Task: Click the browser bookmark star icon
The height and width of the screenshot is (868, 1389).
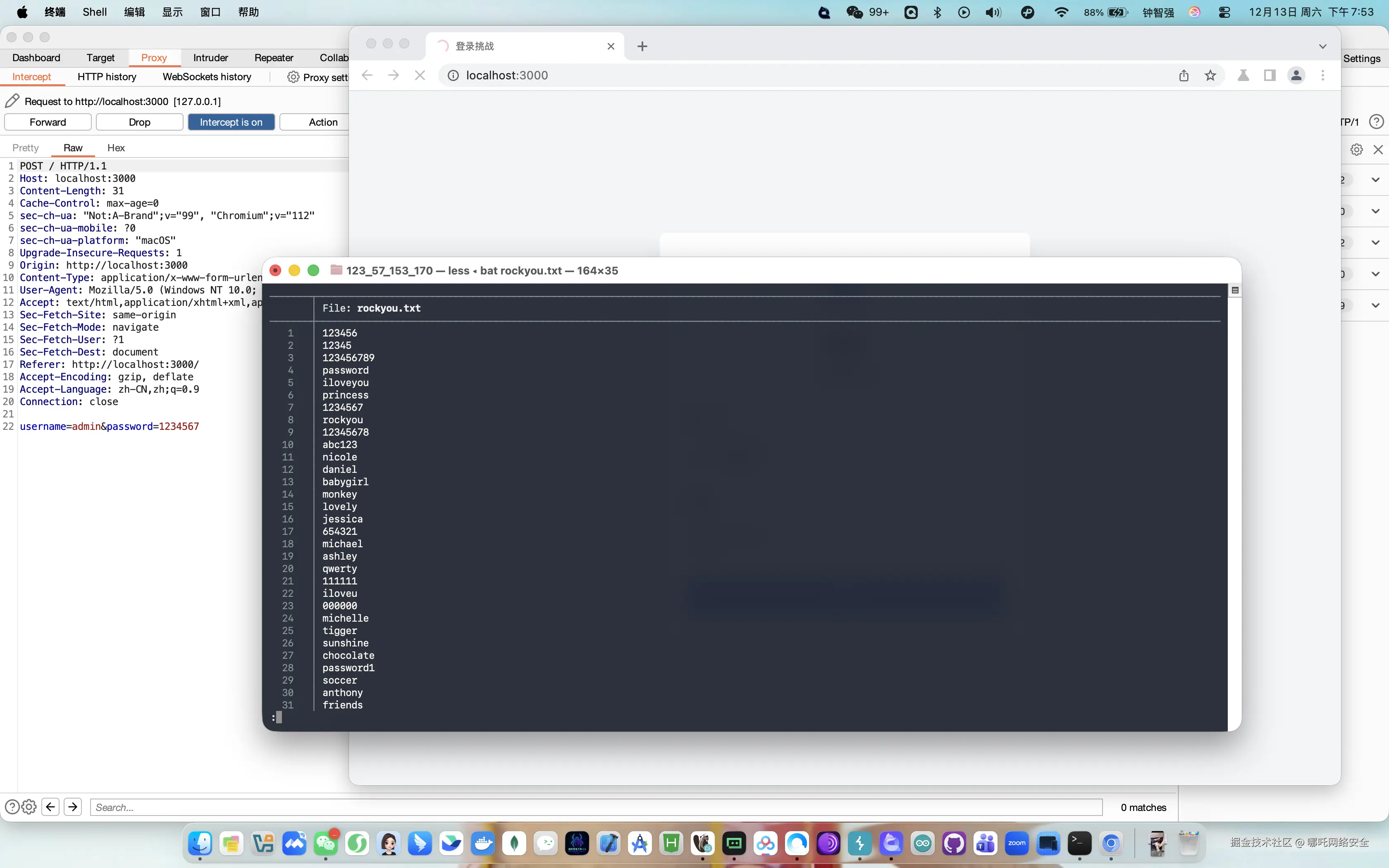Action: point(1210,75)
